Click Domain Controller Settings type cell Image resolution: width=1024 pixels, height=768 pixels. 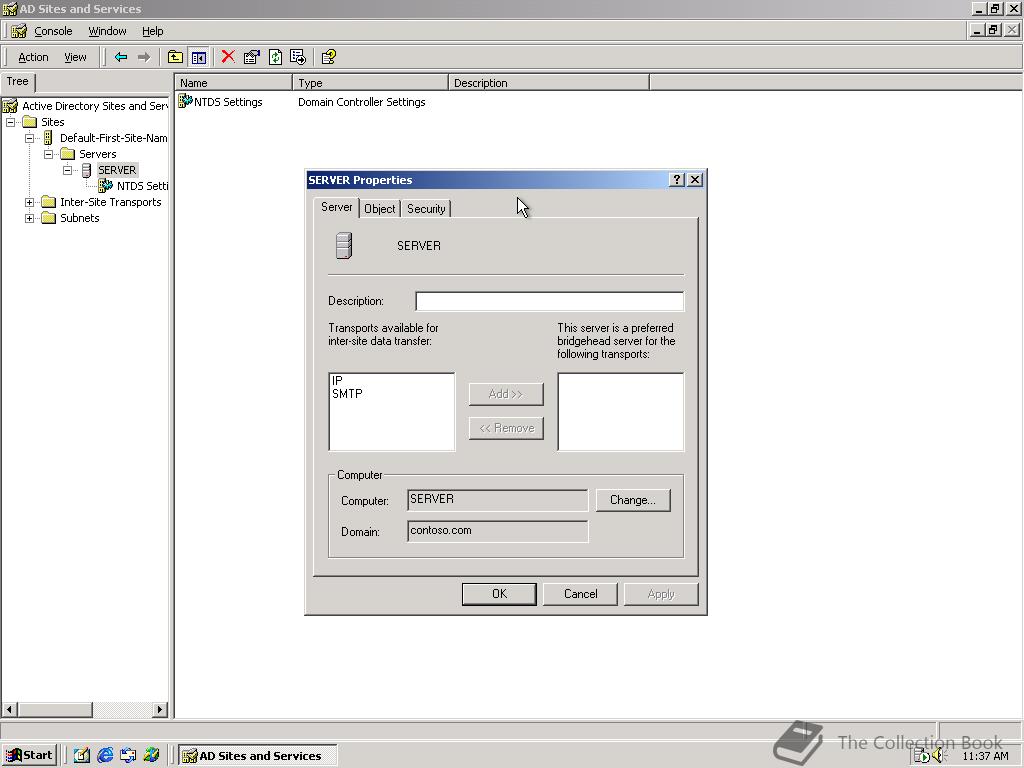tap(361, 102)
